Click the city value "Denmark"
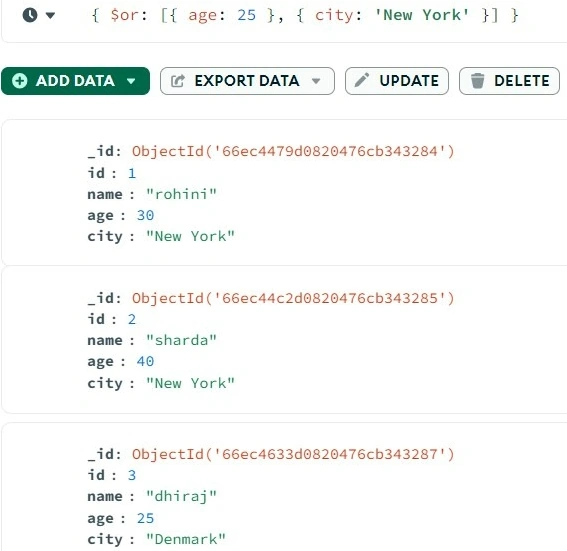 click(186, 539)
